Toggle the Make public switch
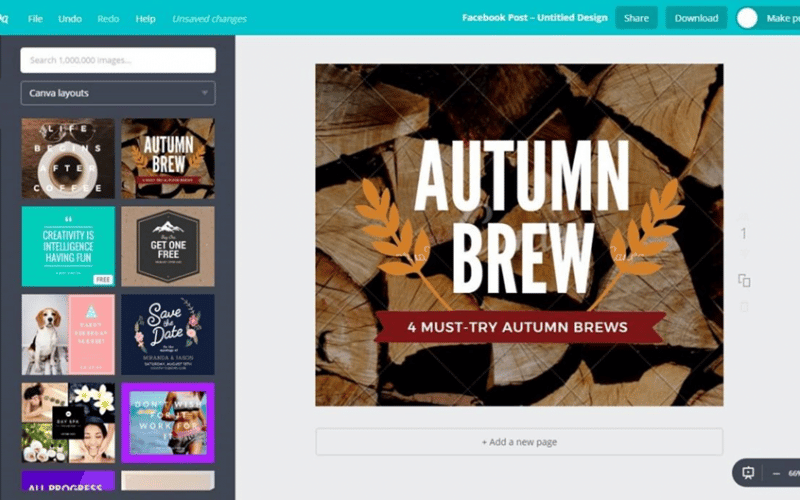 click(x=748, y=18)
